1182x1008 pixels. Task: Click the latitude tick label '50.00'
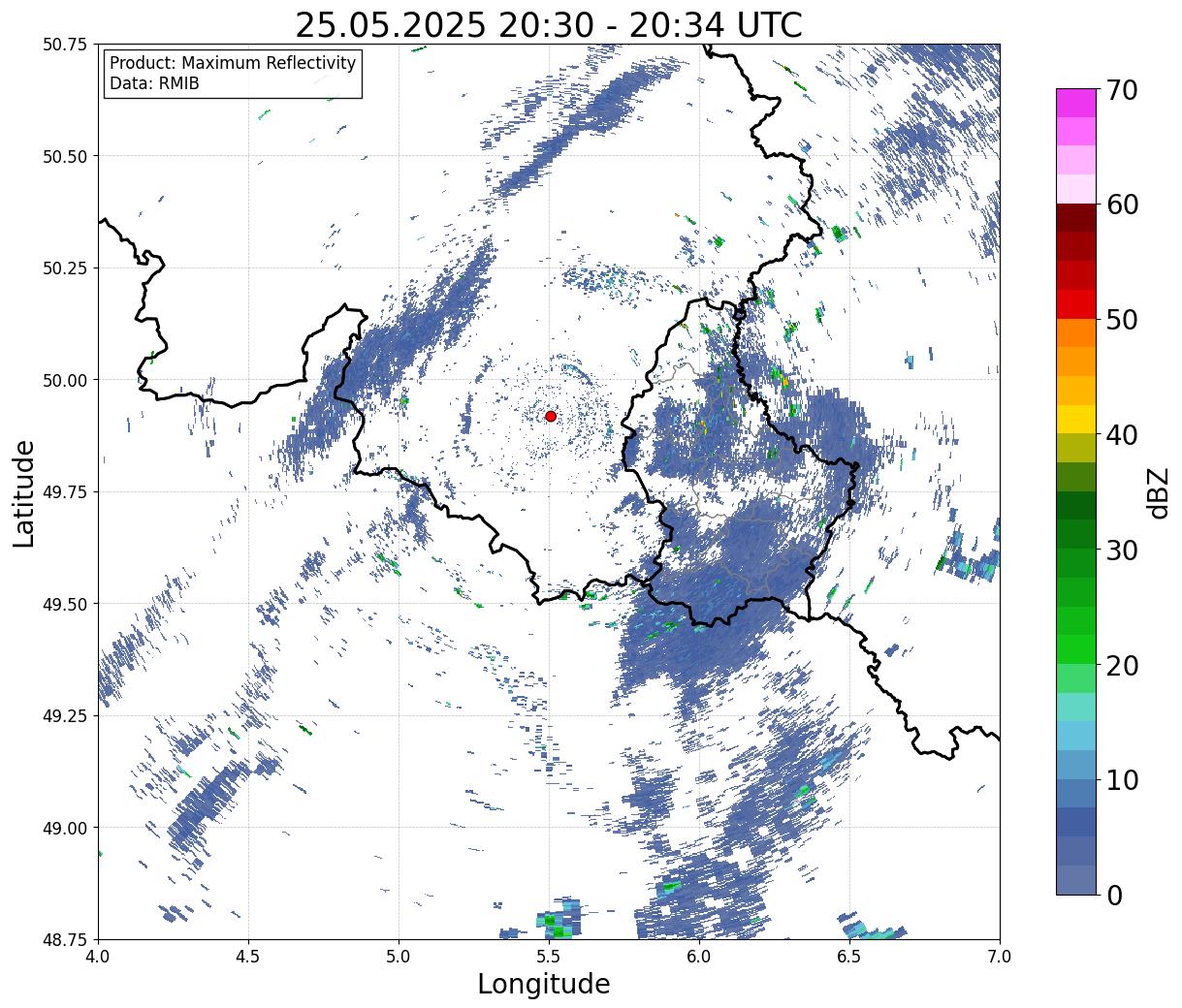pos(64,380)
